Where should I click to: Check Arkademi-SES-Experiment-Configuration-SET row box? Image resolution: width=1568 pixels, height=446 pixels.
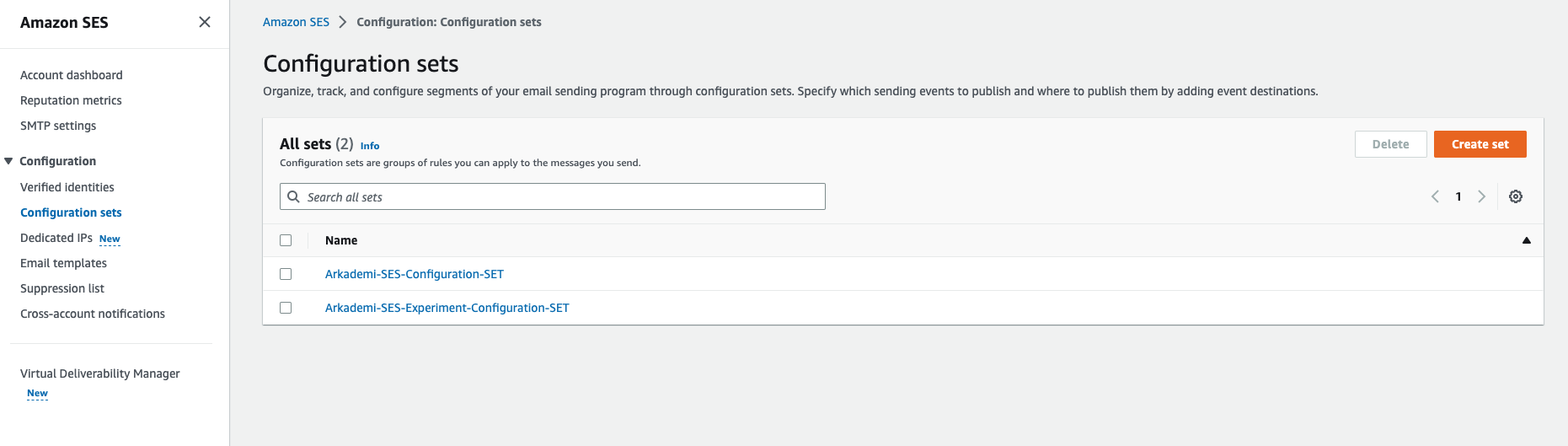[286, 308]
